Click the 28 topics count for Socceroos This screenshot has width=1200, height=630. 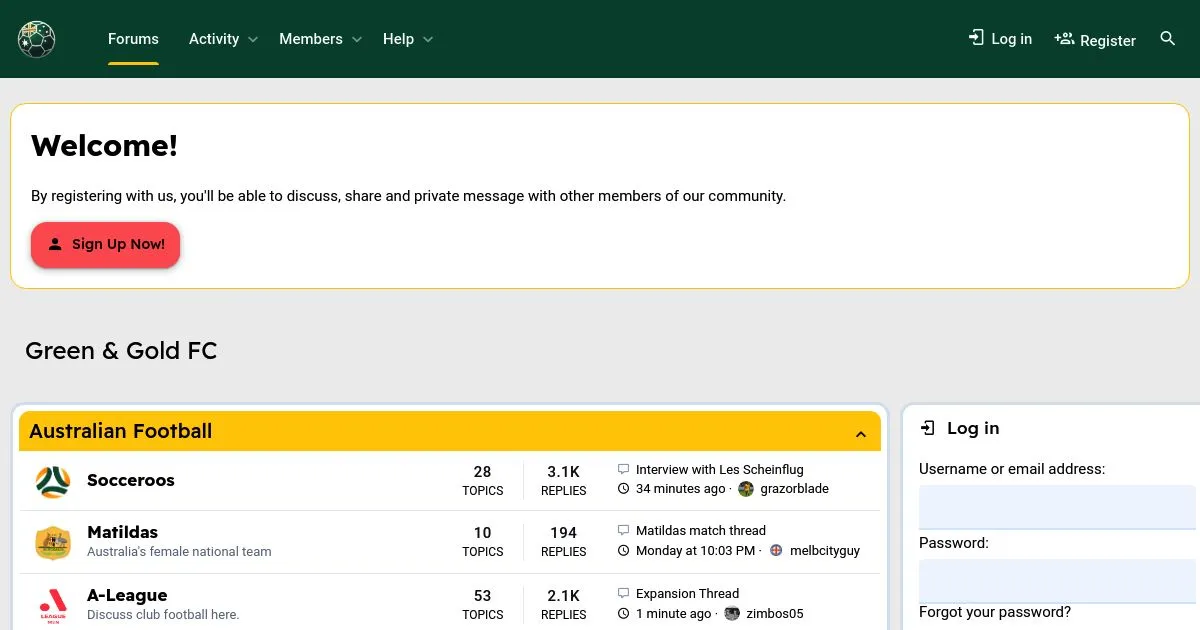[x=483, y=472]
